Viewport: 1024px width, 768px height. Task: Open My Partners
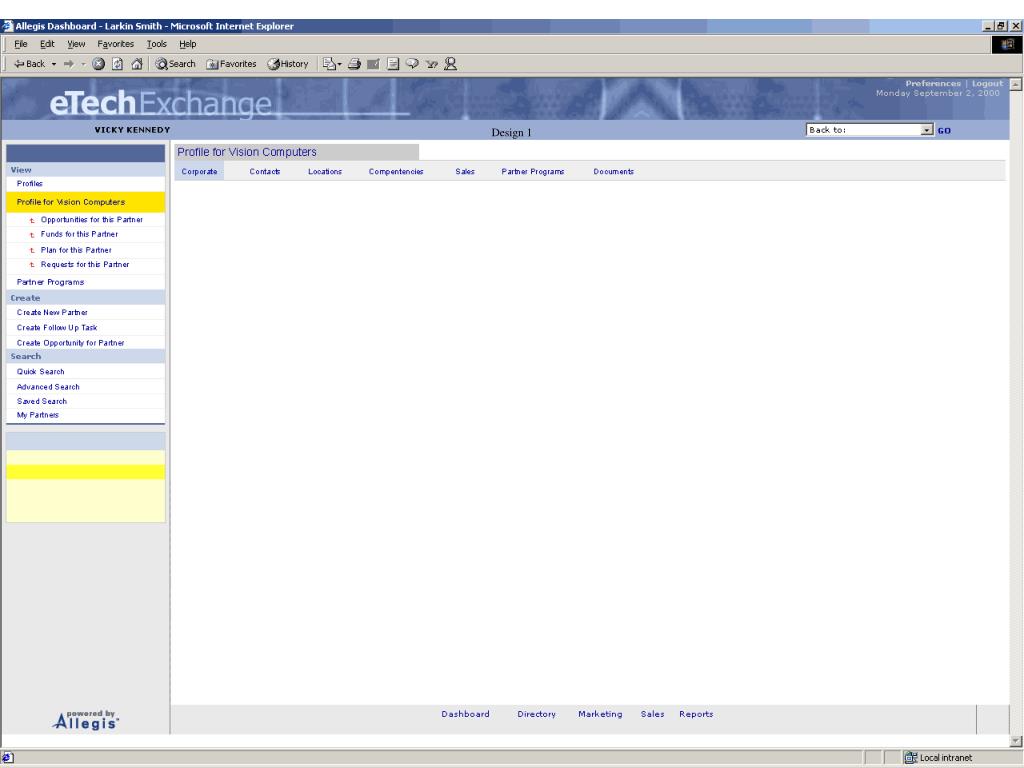point(38,415)
